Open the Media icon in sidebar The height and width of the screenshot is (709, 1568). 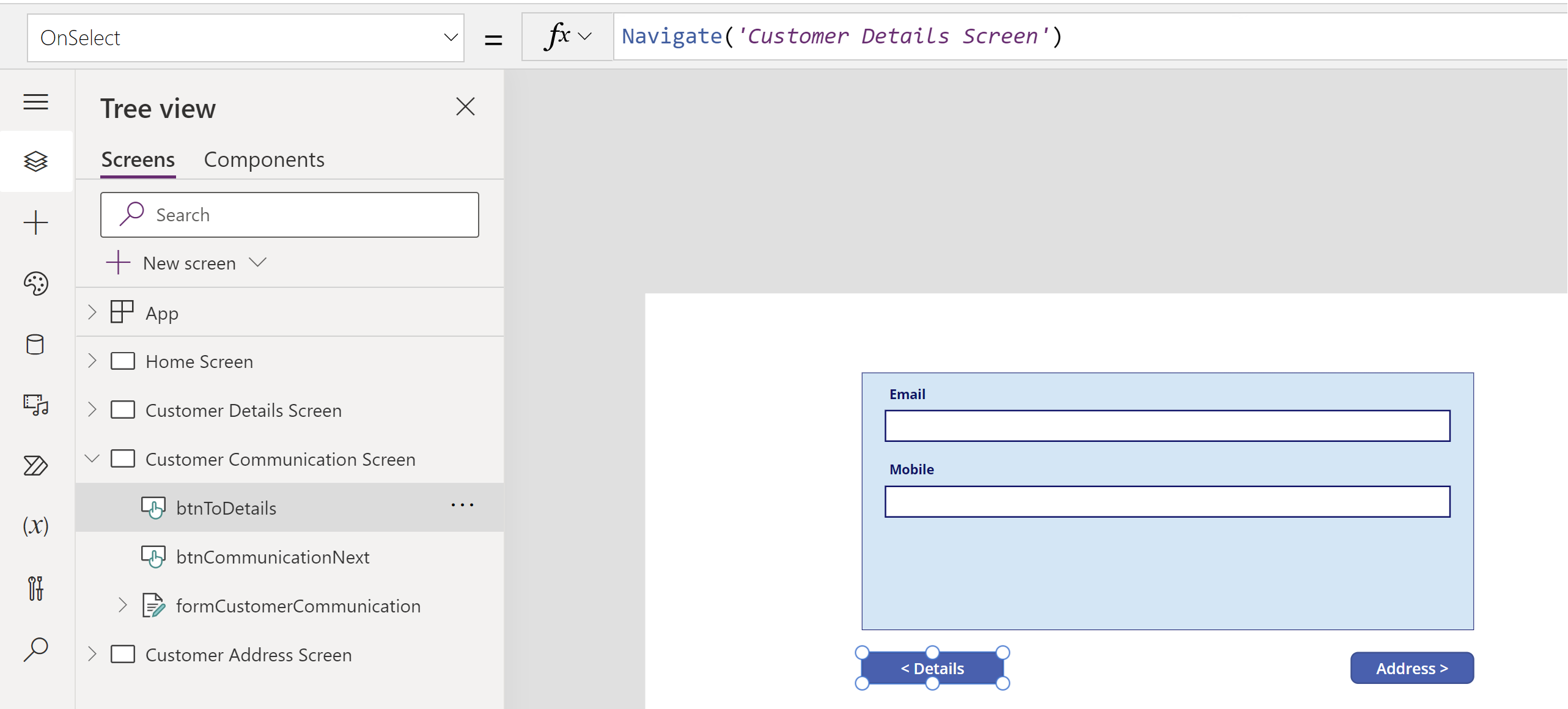(x=35, y=405)
